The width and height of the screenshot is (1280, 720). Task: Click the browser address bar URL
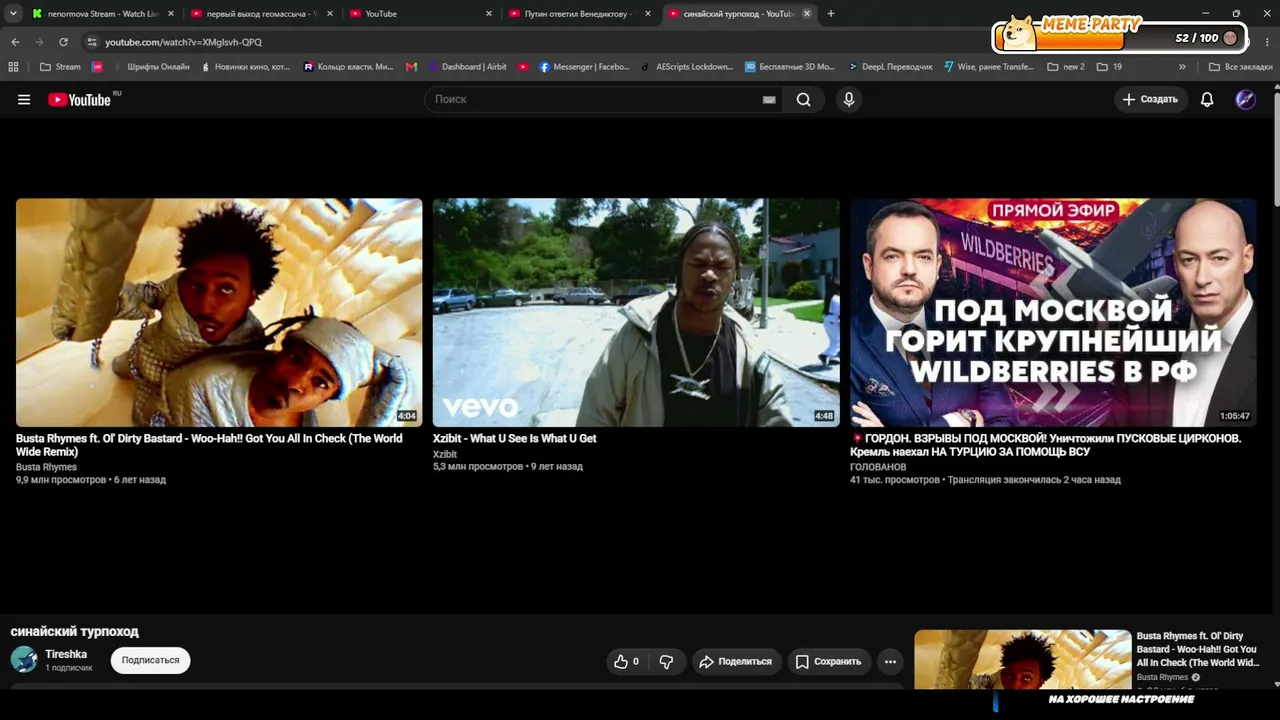tap(183, 42)
